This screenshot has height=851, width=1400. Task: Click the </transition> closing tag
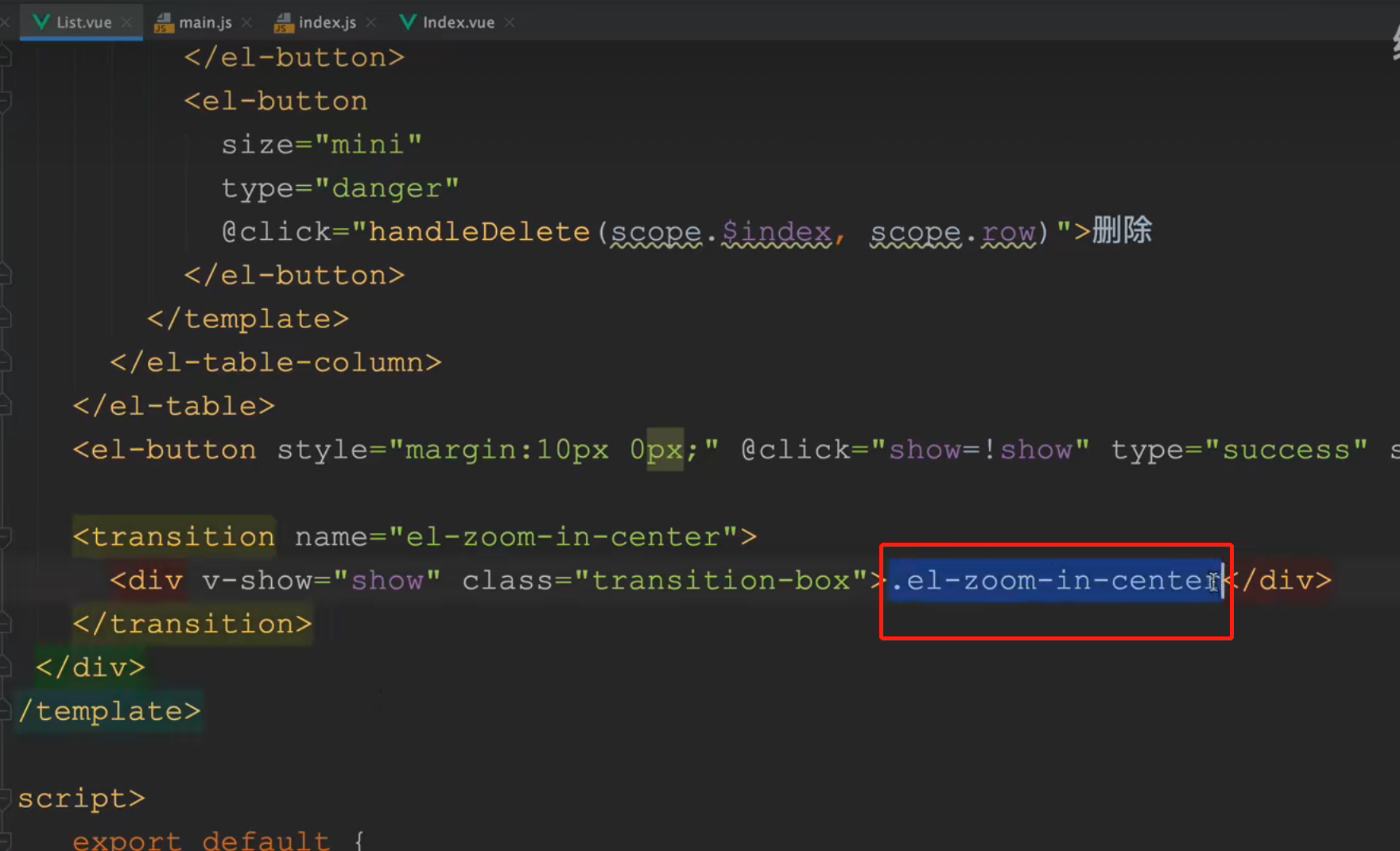coord(192,624)
